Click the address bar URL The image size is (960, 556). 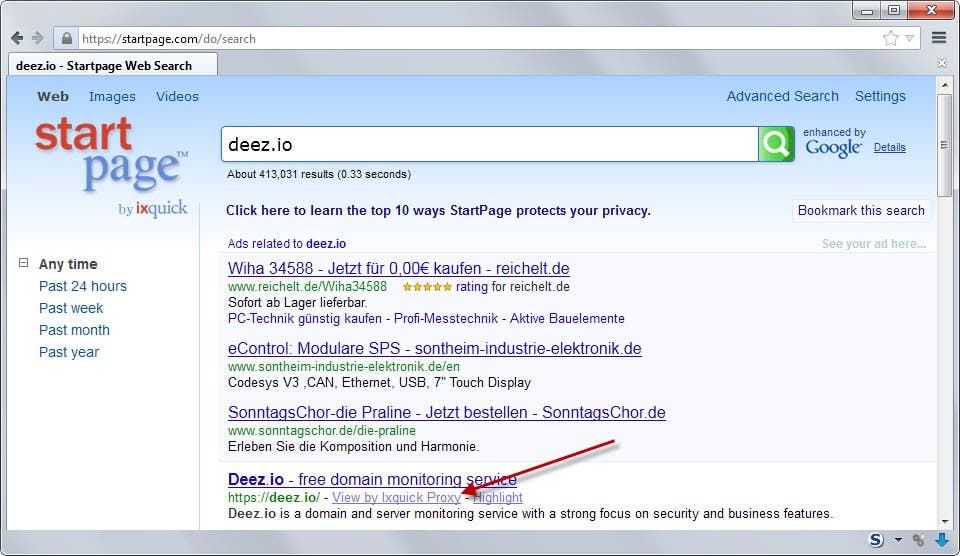point(169,39)
